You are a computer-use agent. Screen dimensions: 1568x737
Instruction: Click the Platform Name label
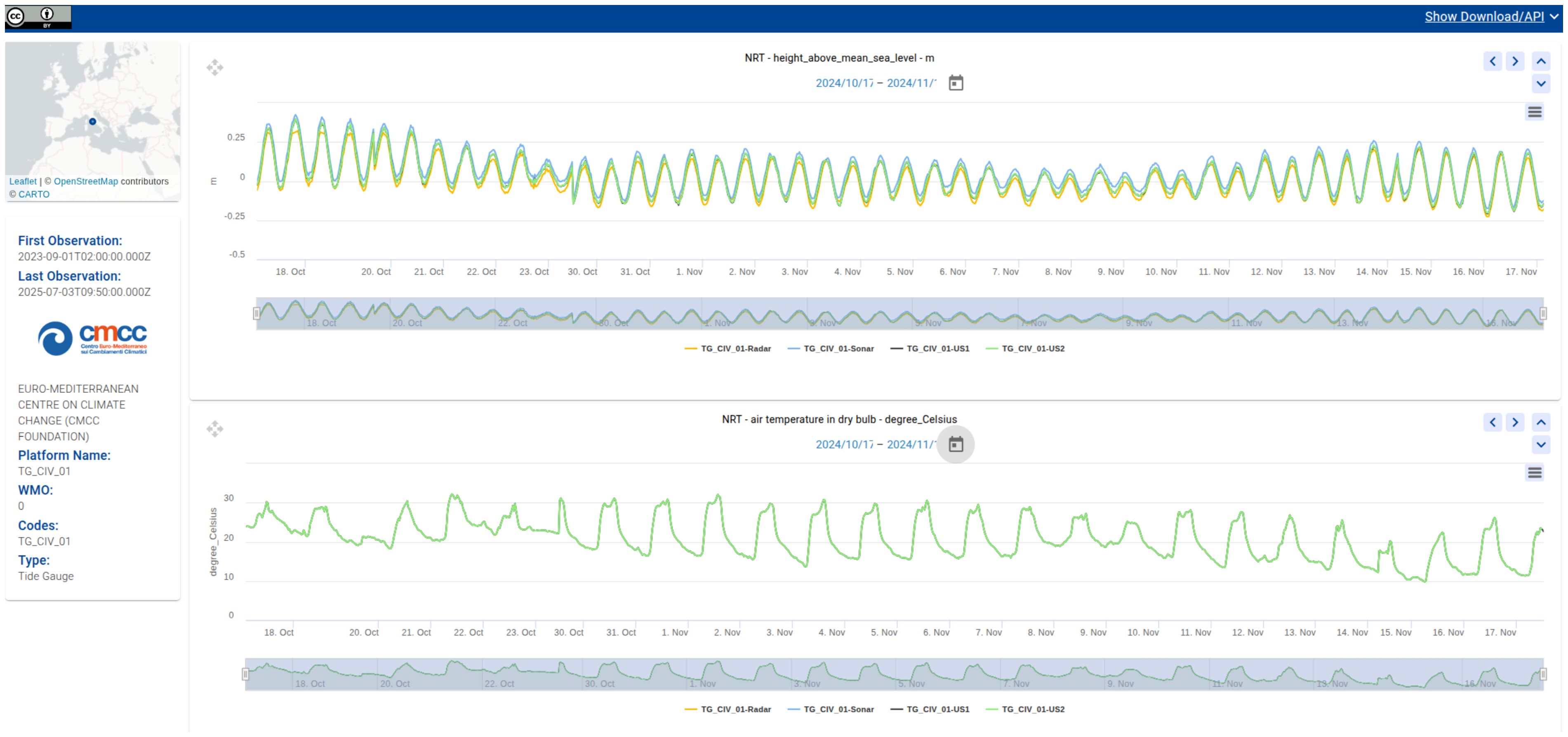pyautogui.click(x=64, y=455)
